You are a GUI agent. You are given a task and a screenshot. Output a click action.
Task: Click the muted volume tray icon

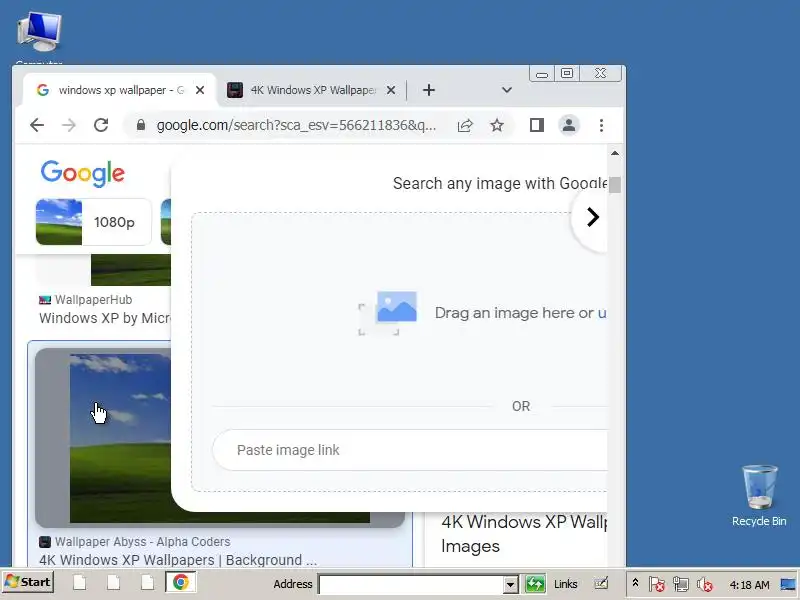click(x=705, y=584)
